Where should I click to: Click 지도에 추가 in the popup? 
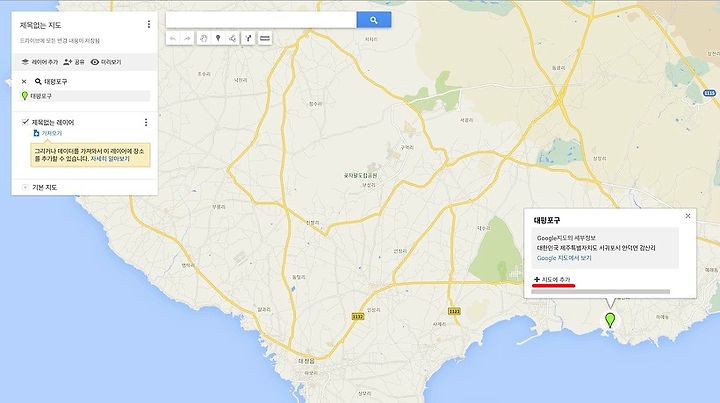click(x=552, y=280)
